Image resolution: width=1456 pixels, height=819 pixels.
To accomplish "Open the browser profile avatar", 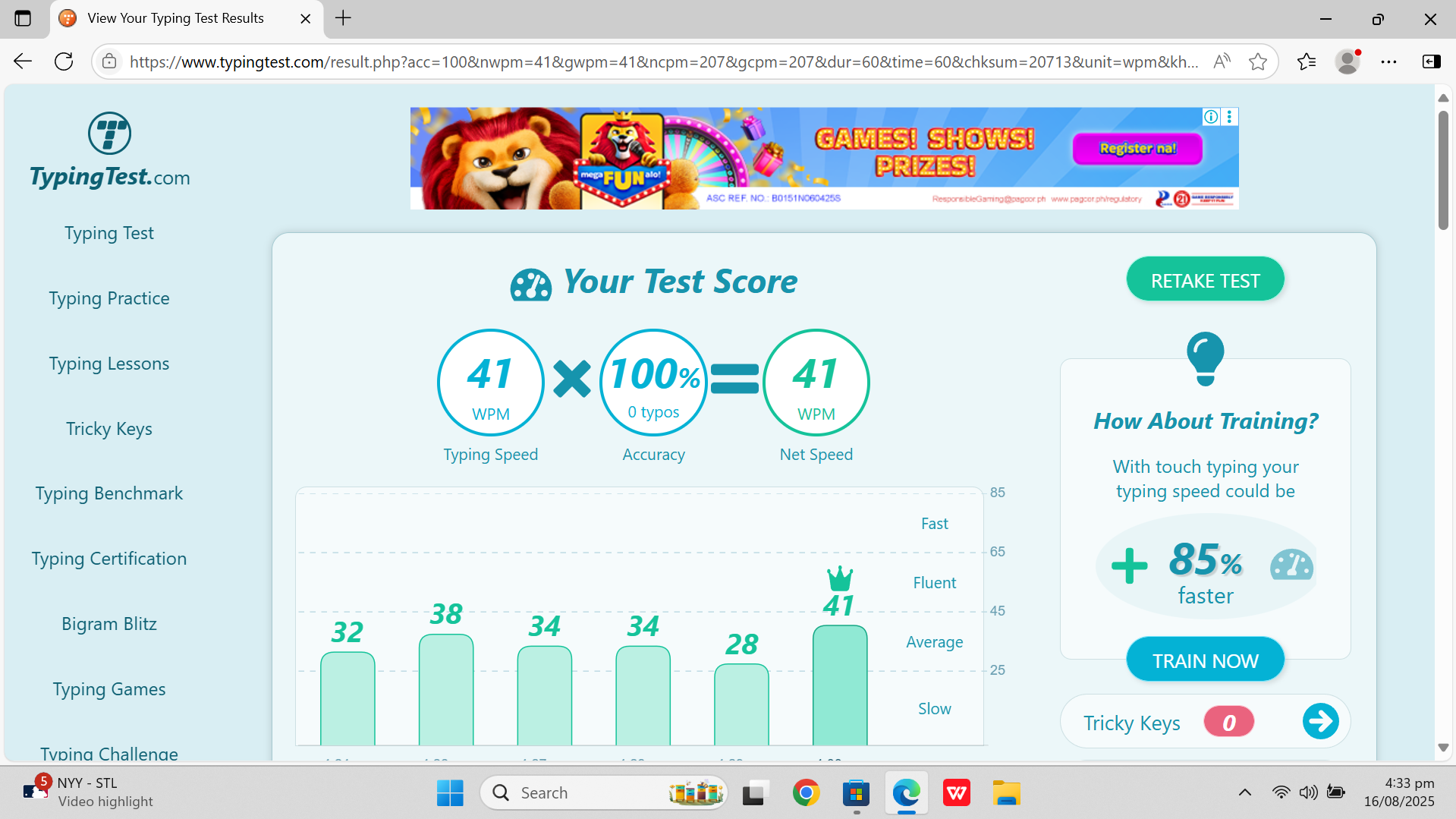I will [1348, 61].
